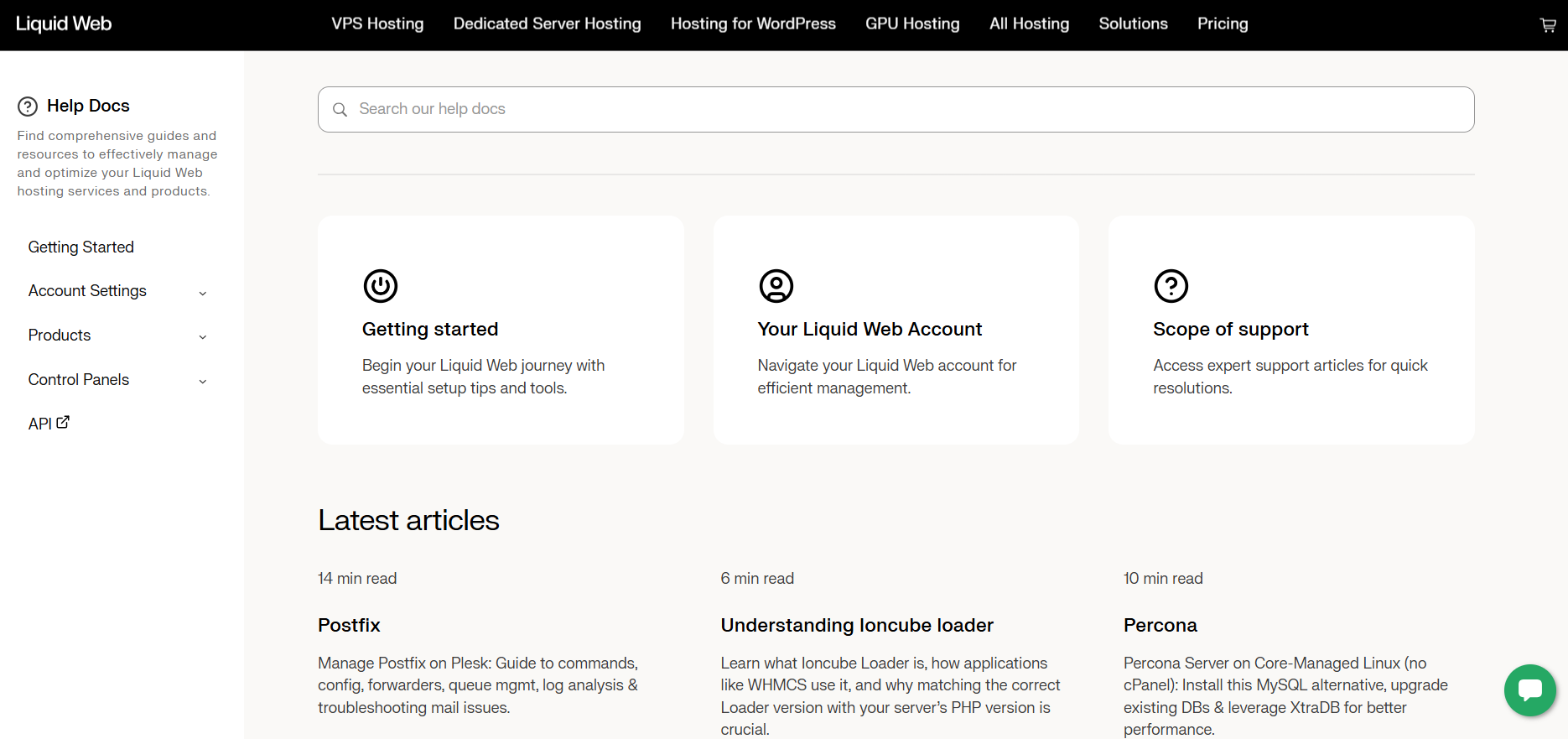Screen dimensions: 1568x739
Task: Open Getting Started in sidebar
Action: [81, 247]
